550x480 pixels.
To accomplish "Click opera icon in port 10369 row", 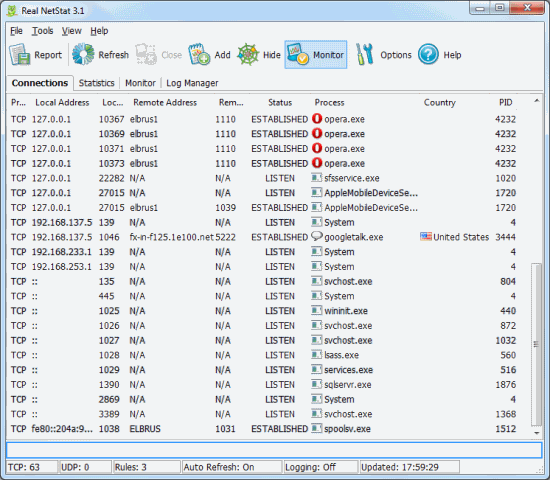I will coord(317,134).
